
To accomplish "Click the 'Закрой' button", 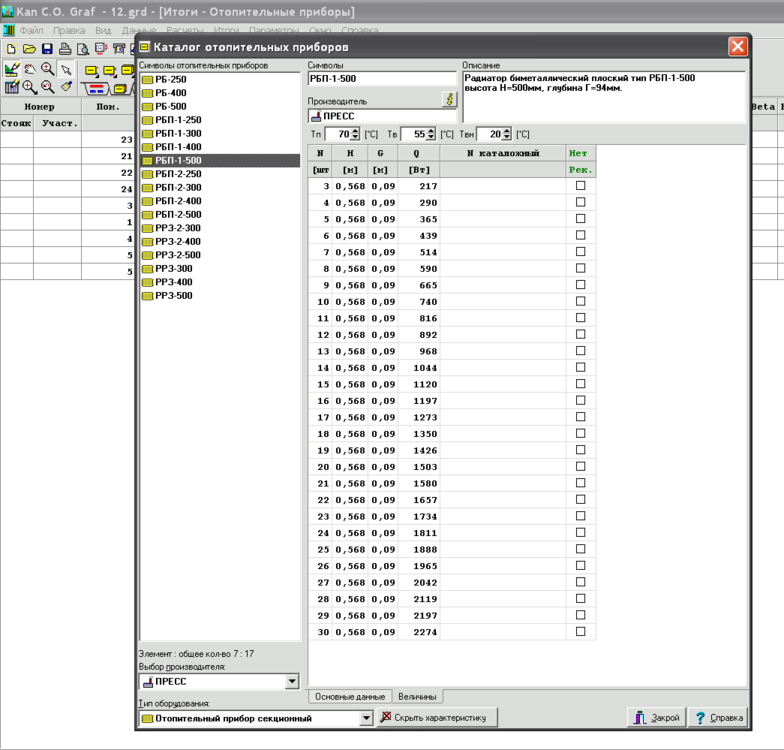I will (656, 718).
